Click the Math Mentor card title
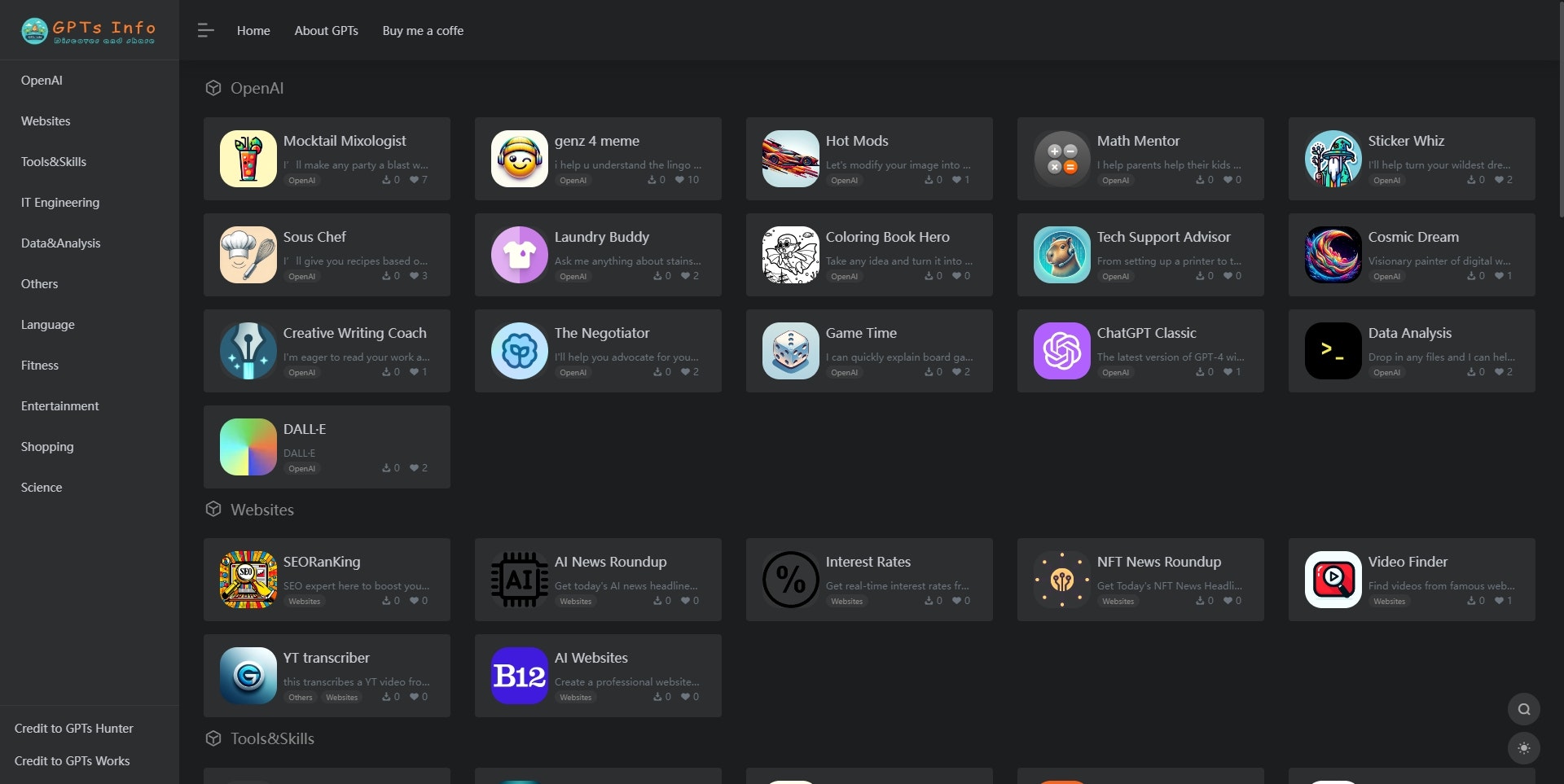 [x=1138, y=141]
